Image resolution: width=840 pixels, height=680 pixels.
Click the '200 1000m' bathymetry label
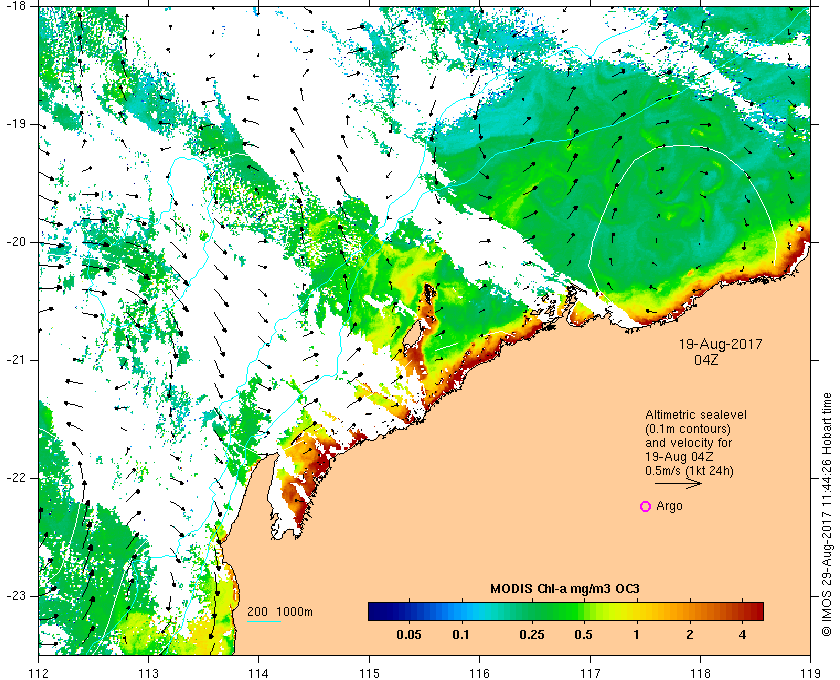[280, 612]
